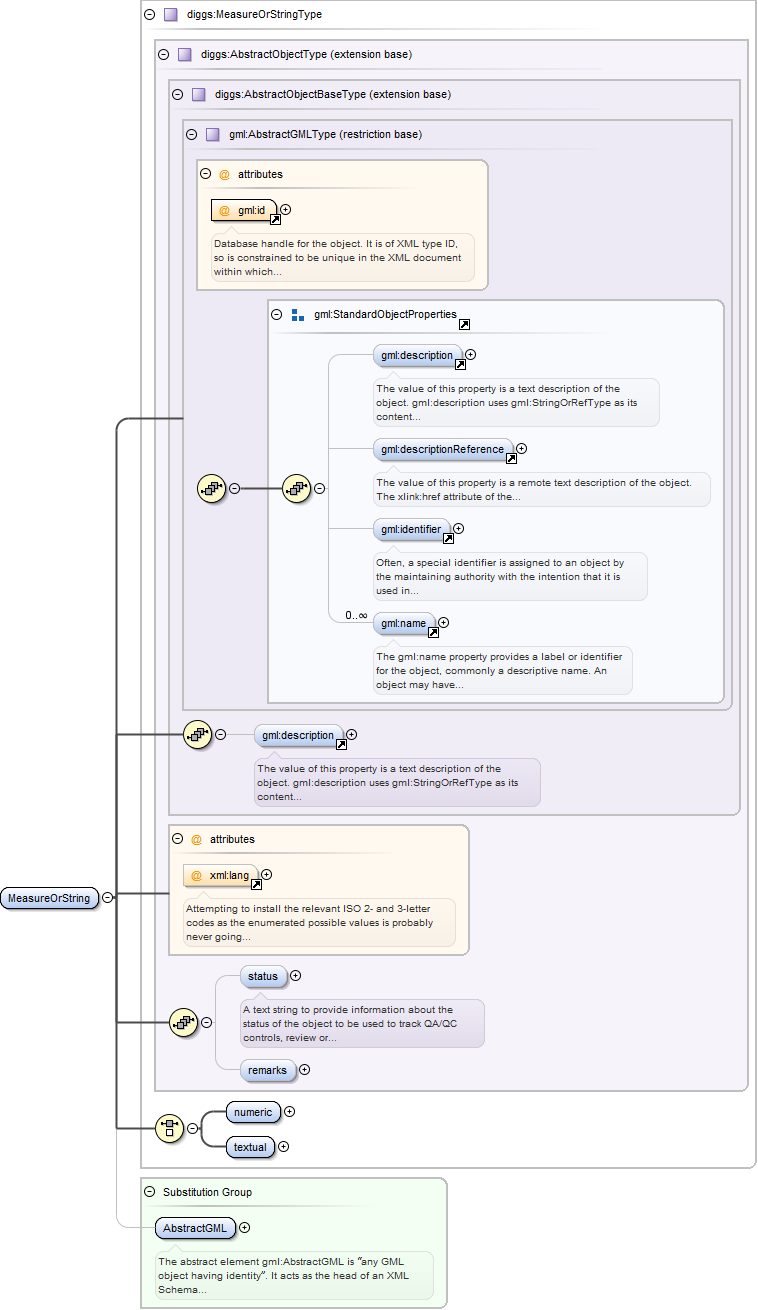Click the link arrow on gml:id attribute

click(x=275, y=218)
